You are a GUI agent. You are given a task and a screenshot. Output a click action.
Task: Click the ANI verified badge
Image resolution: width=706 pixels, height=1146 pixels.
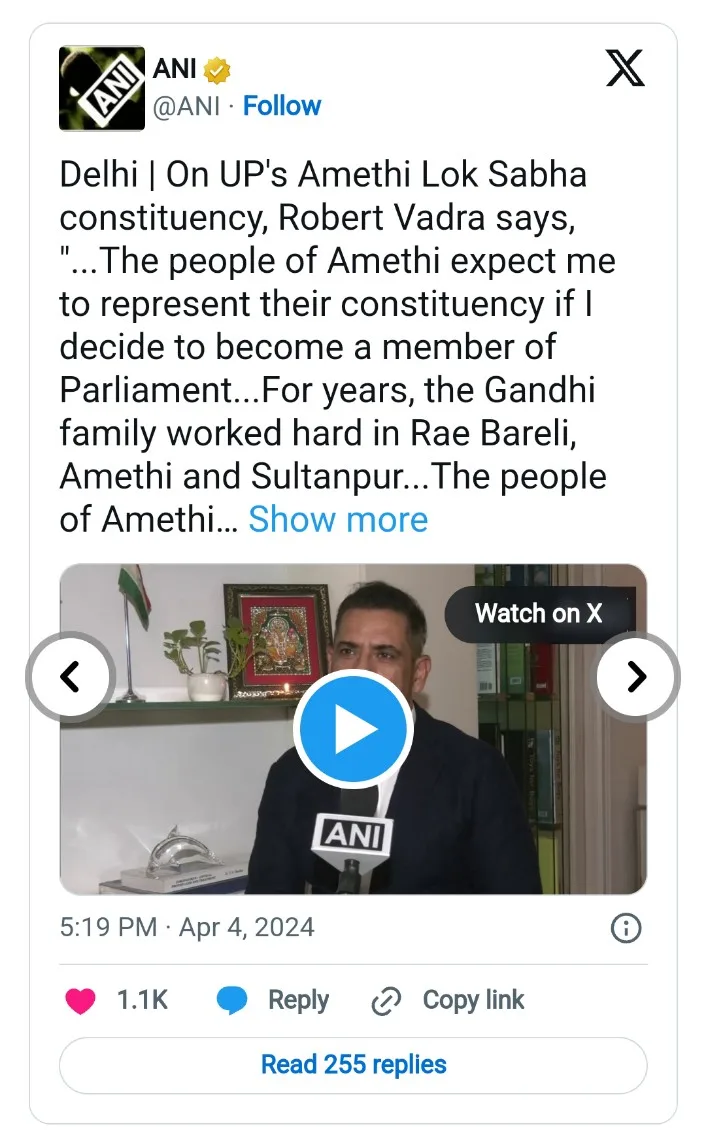218,70
